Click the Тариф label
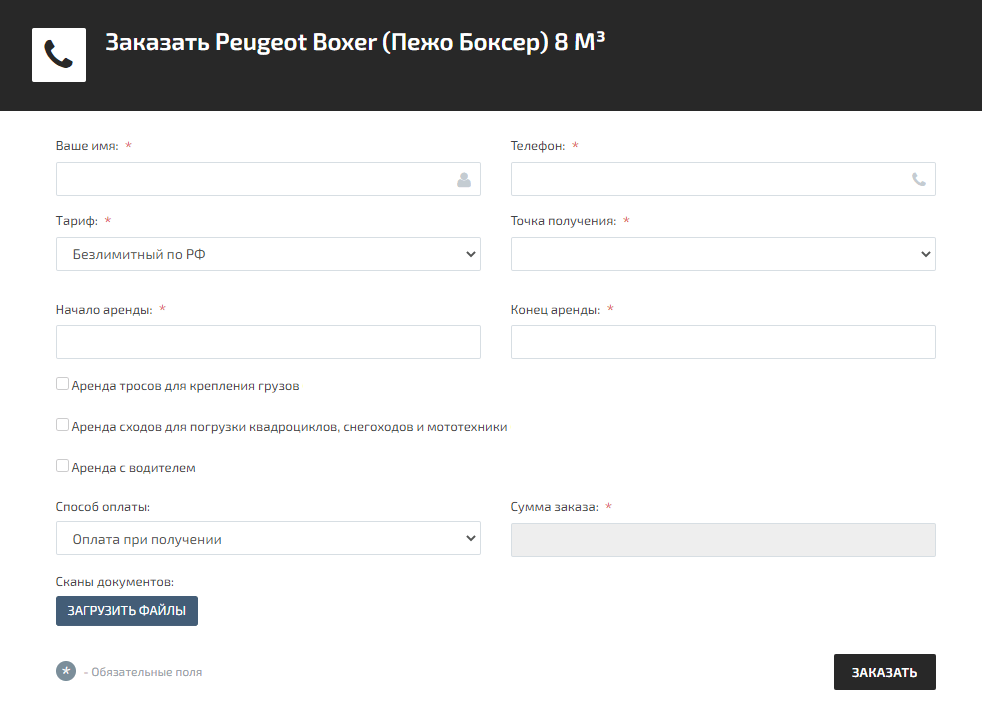 (76, 221)
